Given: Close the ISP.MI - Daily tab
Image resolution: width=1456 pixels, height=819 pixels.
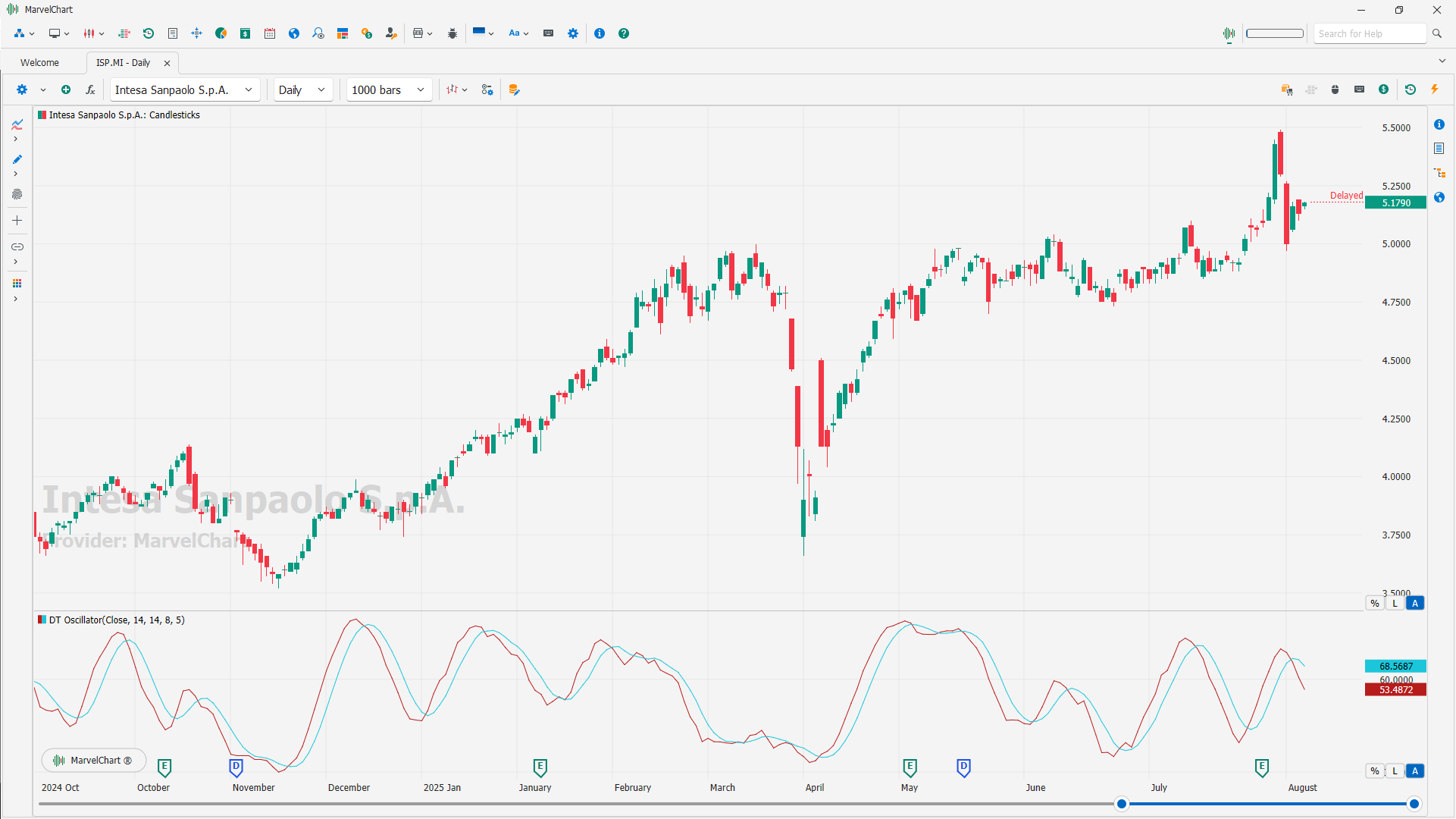Looking at the screenshot, I should click(x=167, y=63).
